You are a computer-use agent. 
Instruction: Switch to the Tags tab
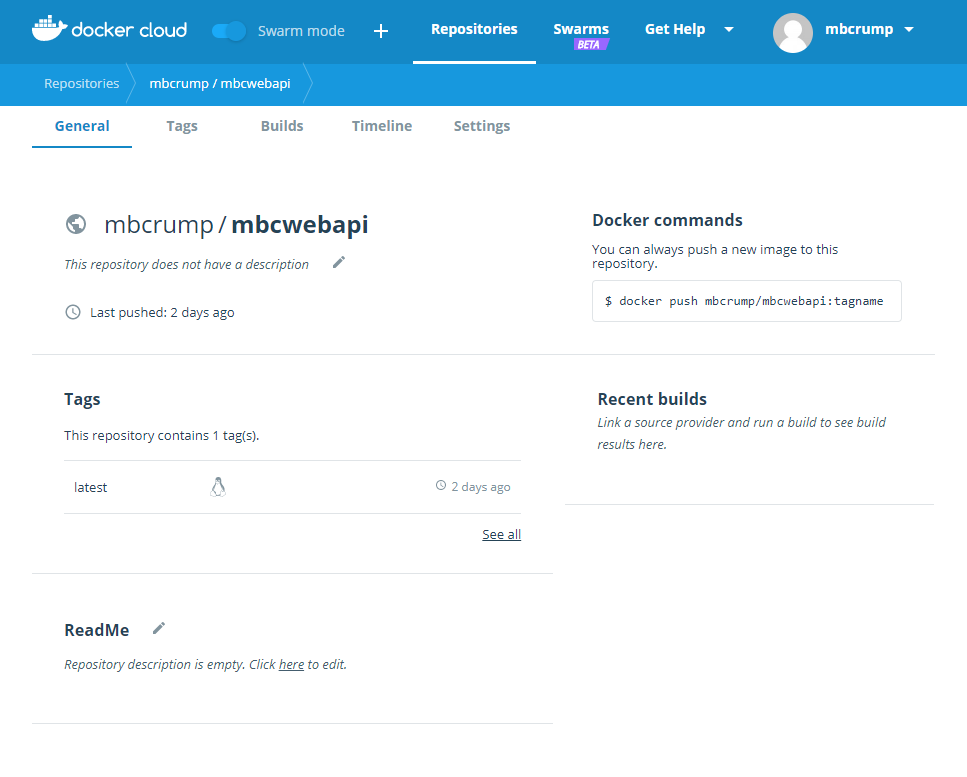point(182,126)
